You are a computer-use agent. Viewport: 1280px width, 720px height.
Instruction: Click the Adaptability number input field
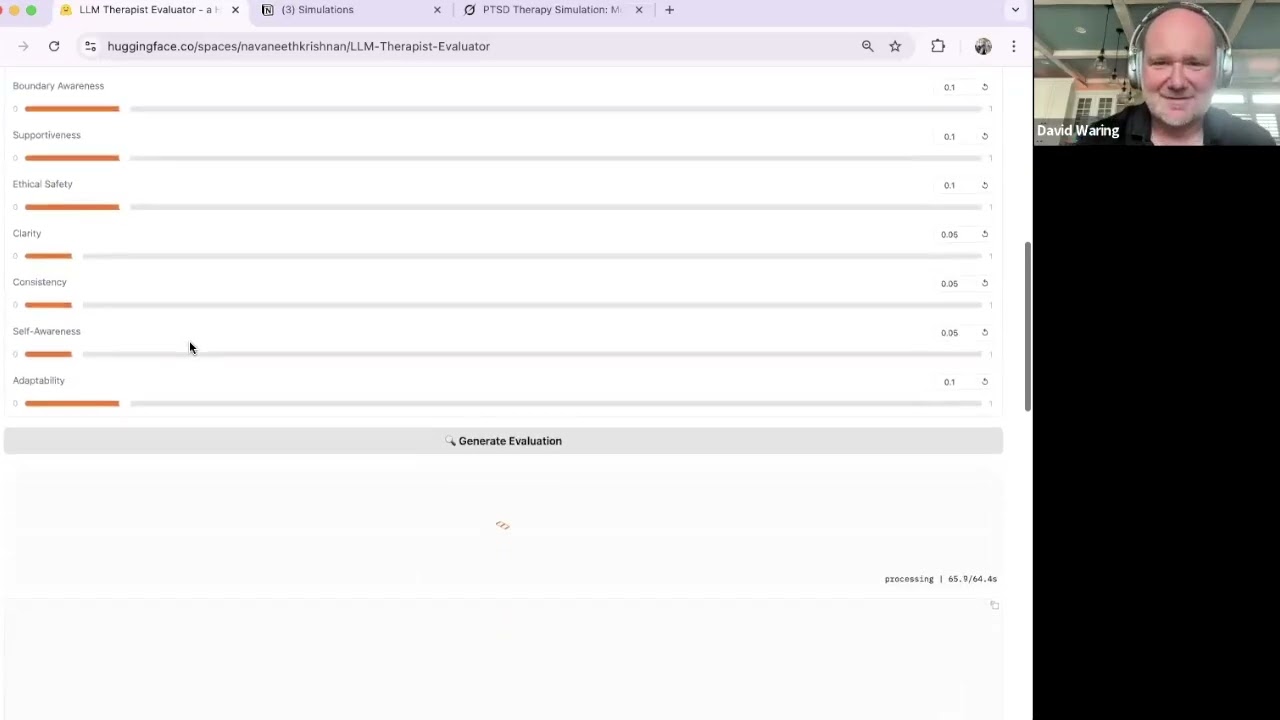pyautogui.click(x=950, y=382)
